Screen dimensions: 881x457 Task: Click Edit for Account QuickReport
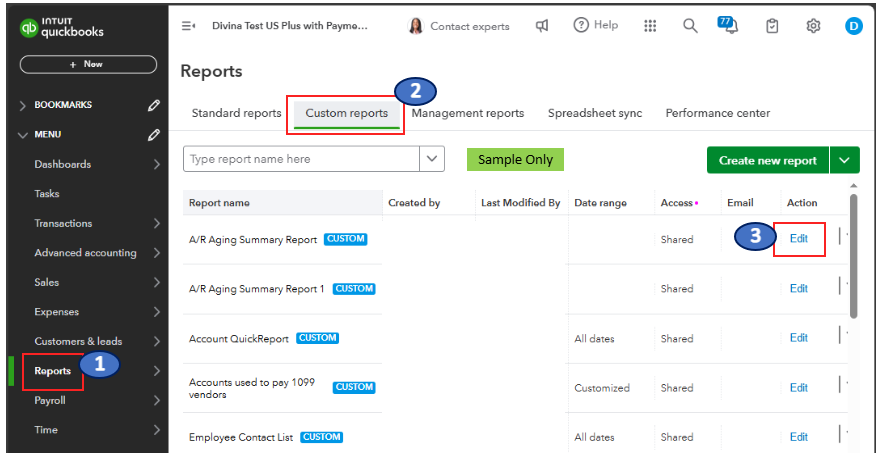click(798, 338)
